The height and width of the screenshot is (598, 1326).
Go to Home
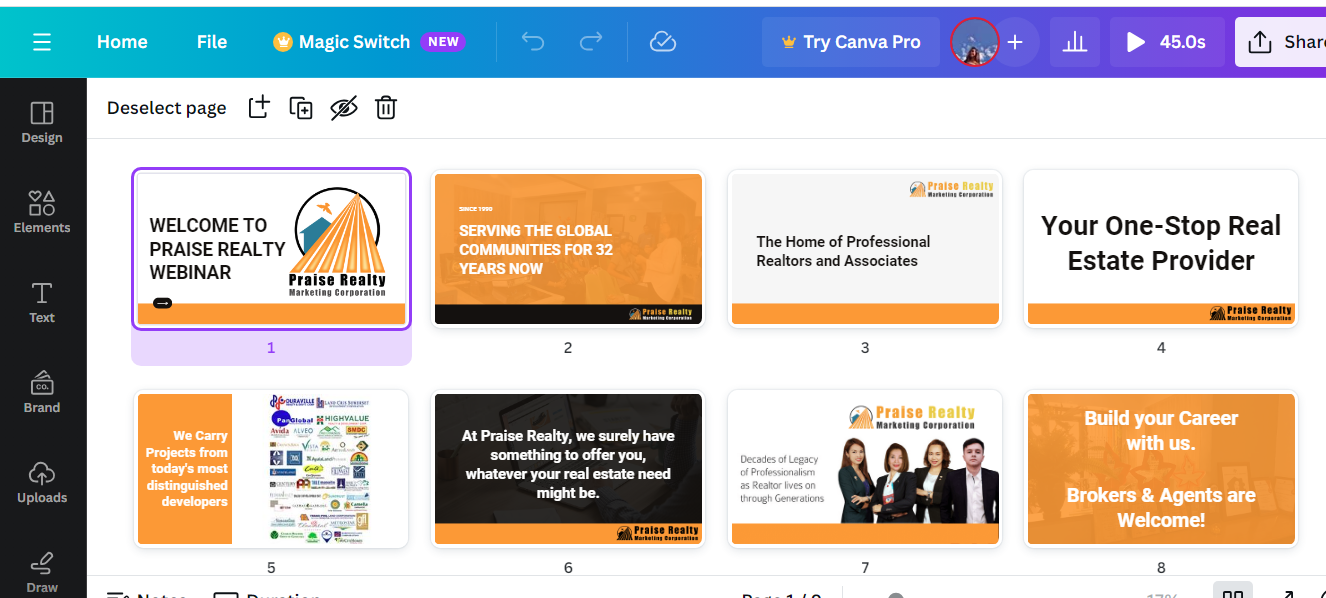[122, 42]
